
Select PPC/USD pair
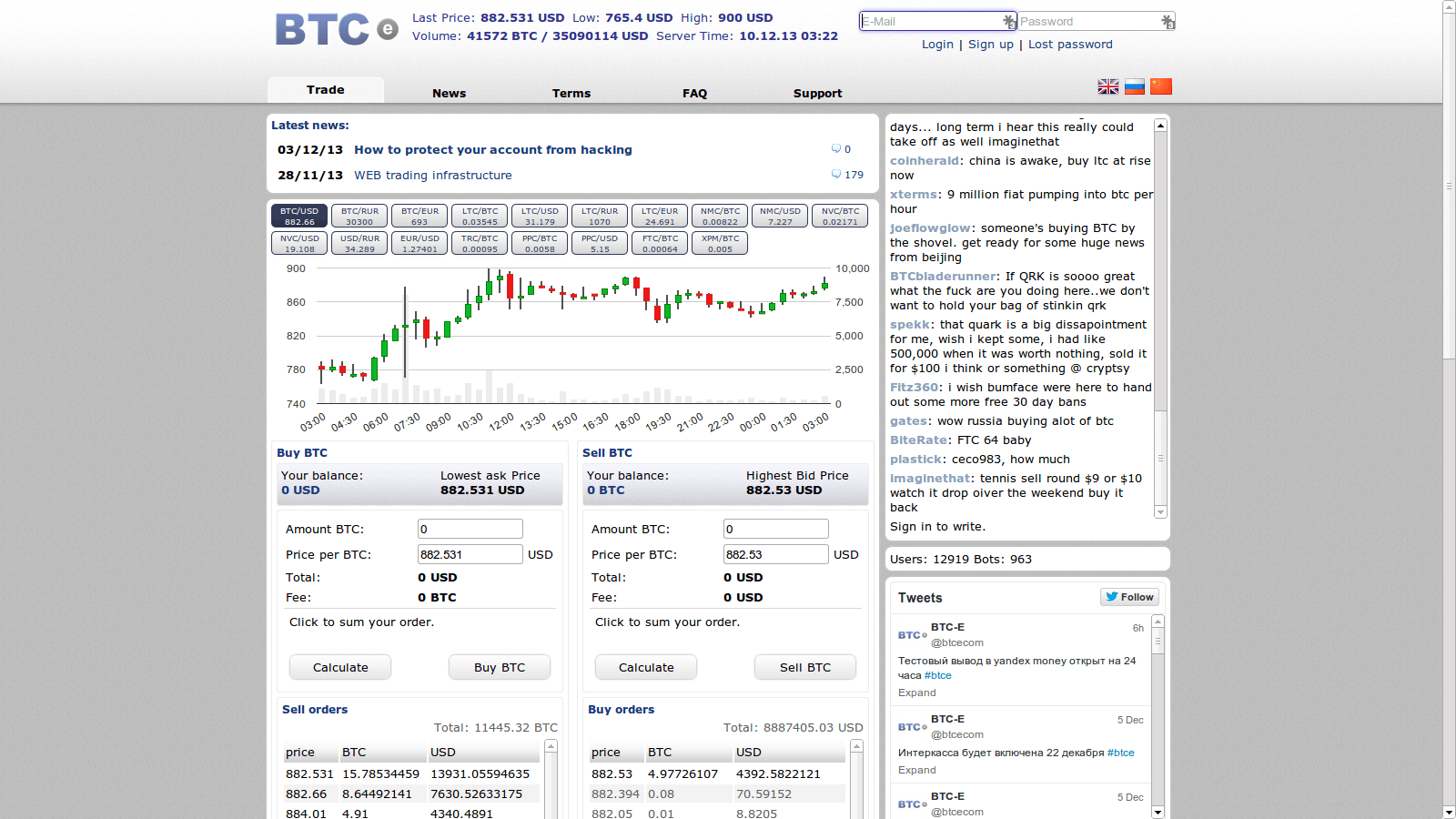[600, 243]
